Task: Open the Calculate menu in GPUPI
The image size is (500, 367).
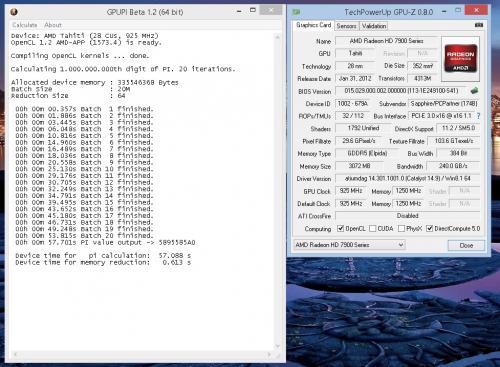Action: click(25, 25)
